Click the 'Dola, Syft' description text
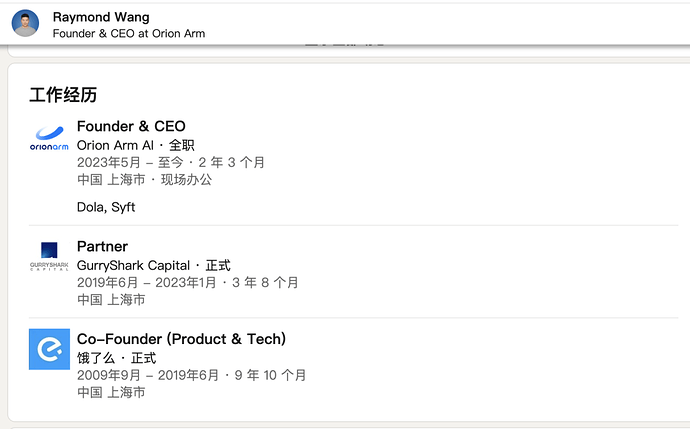The image size is (690, 429). coord(105,207)
